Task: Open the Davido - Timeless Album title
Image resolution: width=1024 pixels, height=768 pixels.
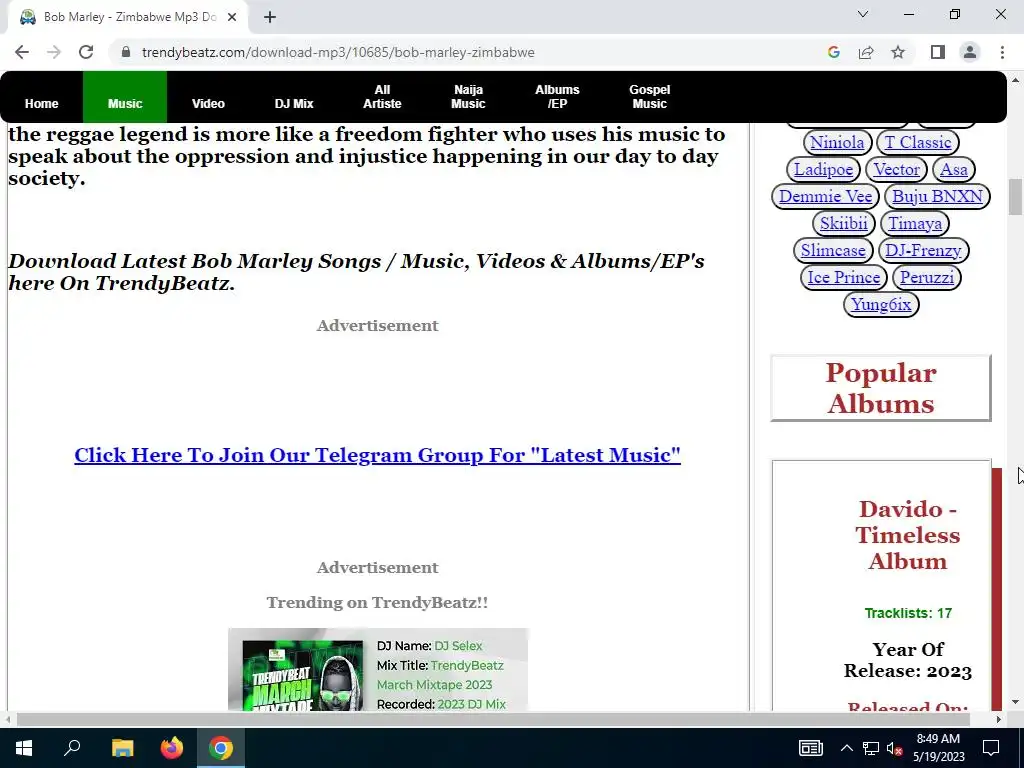Action: (908, 535)
